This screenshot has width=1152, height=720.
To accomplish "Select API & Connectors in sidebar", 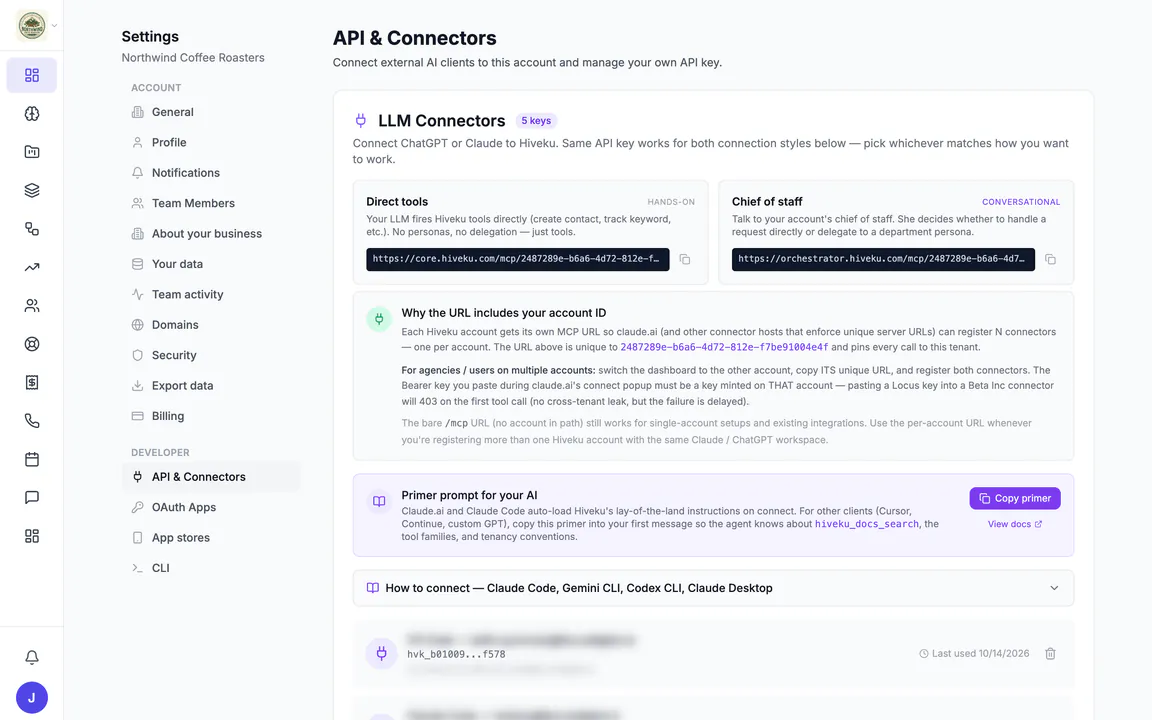I will [212, 477].
